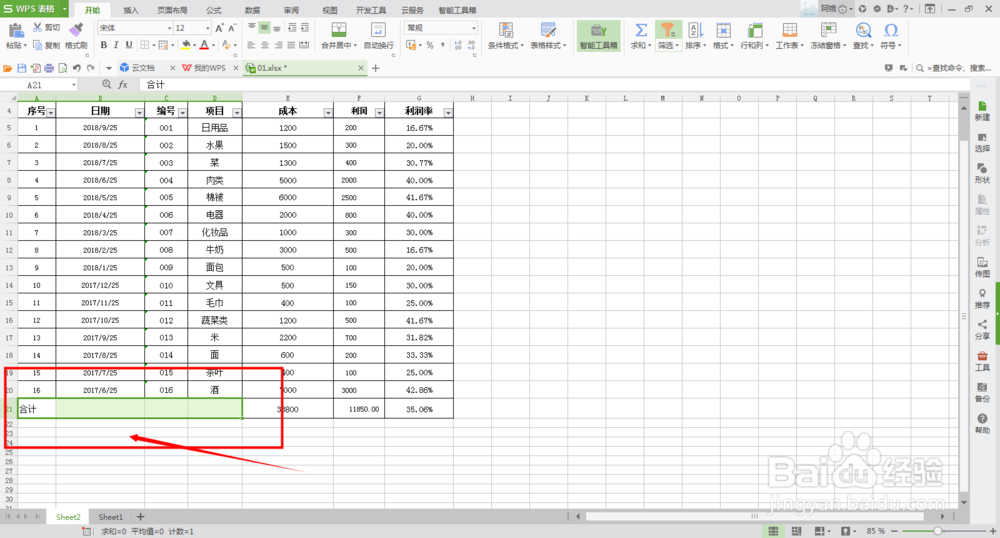The image size is (1000, 538).
Task: Toggle horizontal center alignment button
Action: 264,45
